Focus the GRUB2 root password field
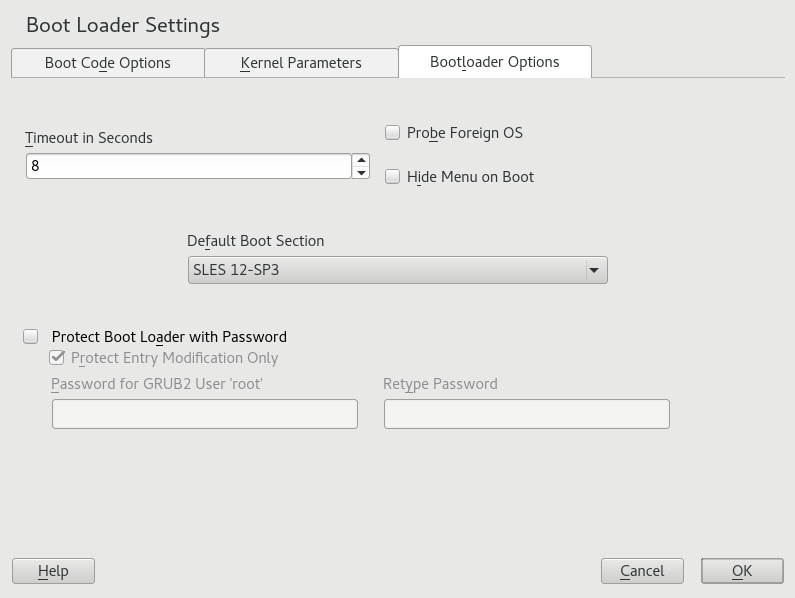This screenshot has width=795, height=598. click(x=204, y=414)
